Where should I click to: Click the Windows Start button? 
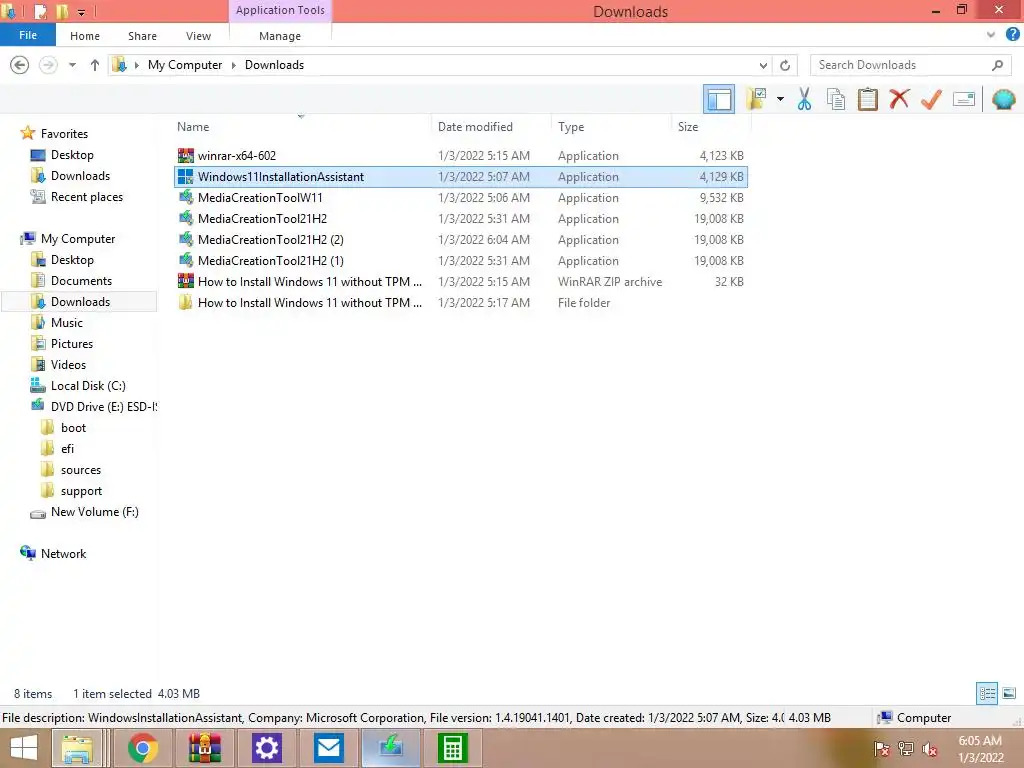[x=24, y=748]
